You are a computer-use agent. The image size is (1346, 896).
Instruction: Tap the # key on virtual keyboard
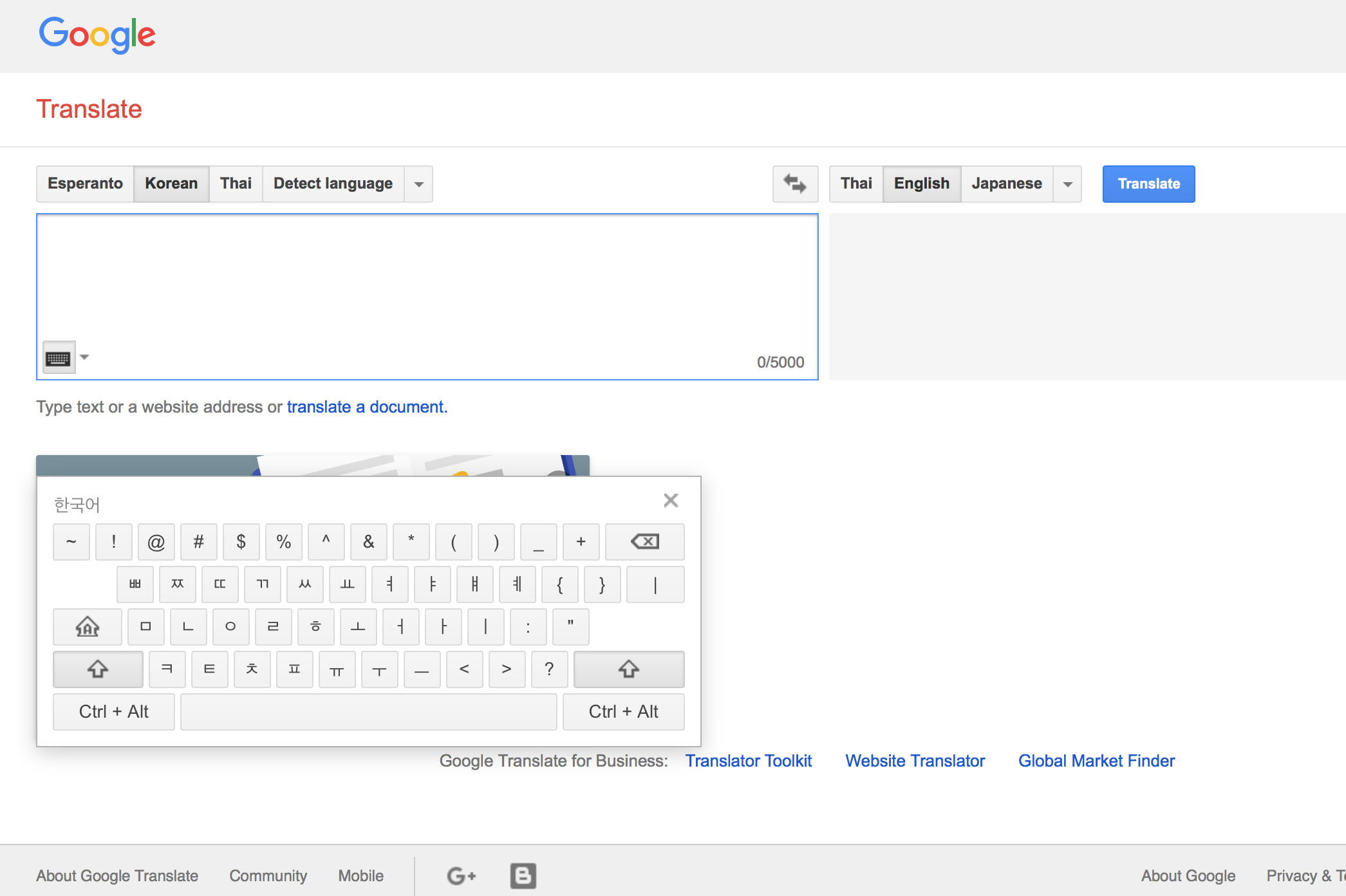coord(199,541)
